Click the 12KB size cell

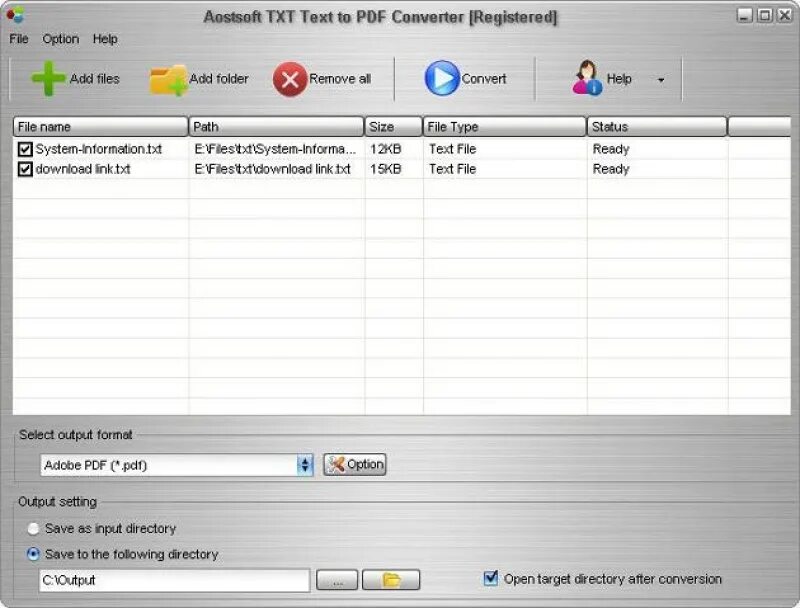386,149
